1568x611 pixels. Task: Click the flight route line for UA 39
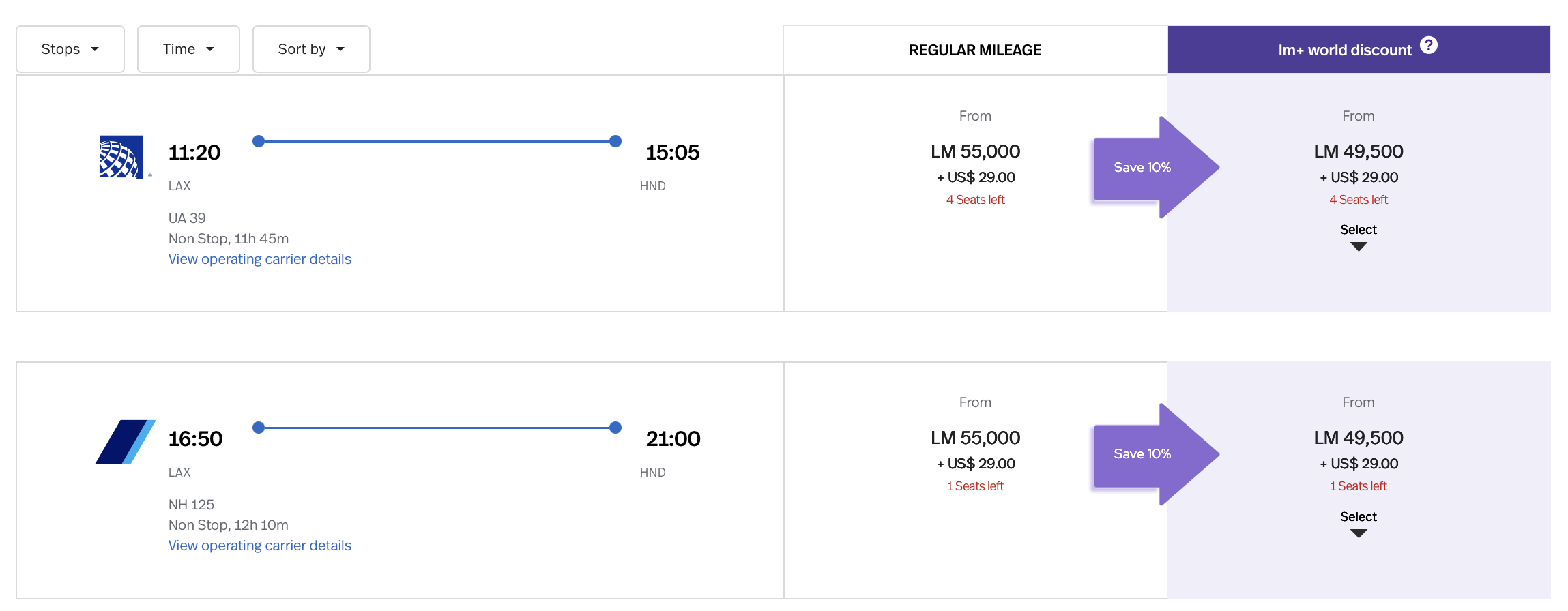437,141
